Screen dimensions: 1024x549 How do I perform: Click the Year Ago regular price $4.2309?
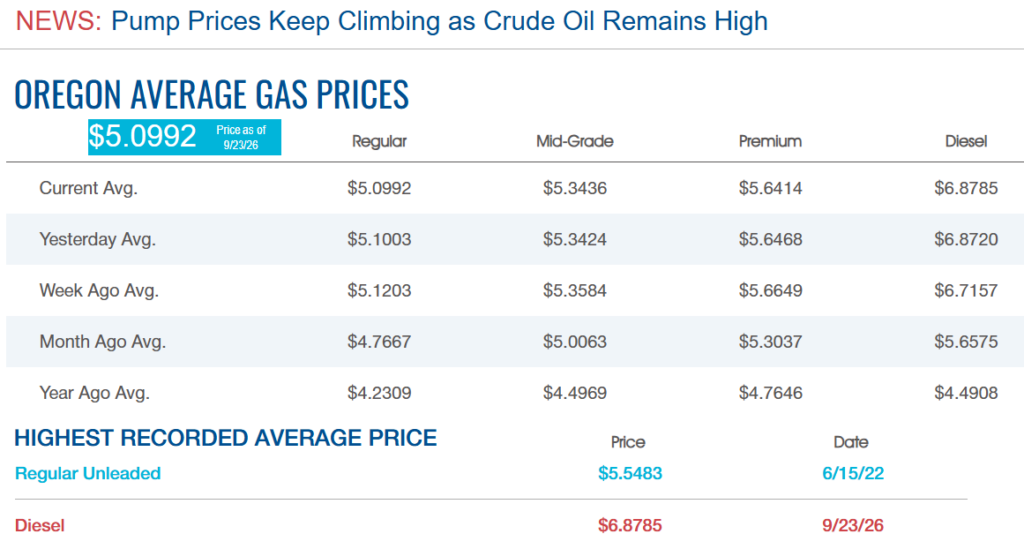click(379, 393)
